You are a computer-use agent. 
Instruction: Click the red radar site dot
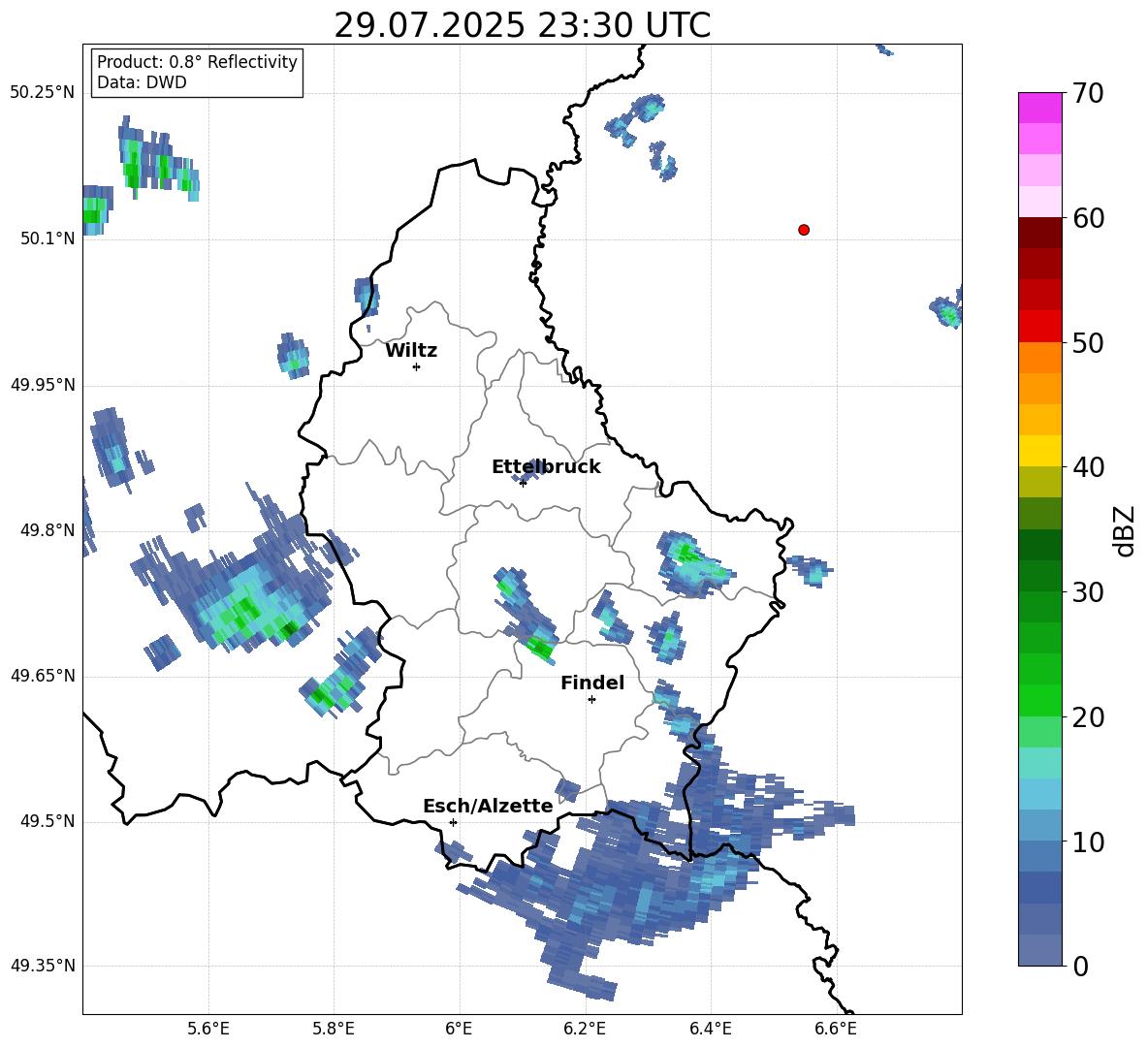pos(804,230)
